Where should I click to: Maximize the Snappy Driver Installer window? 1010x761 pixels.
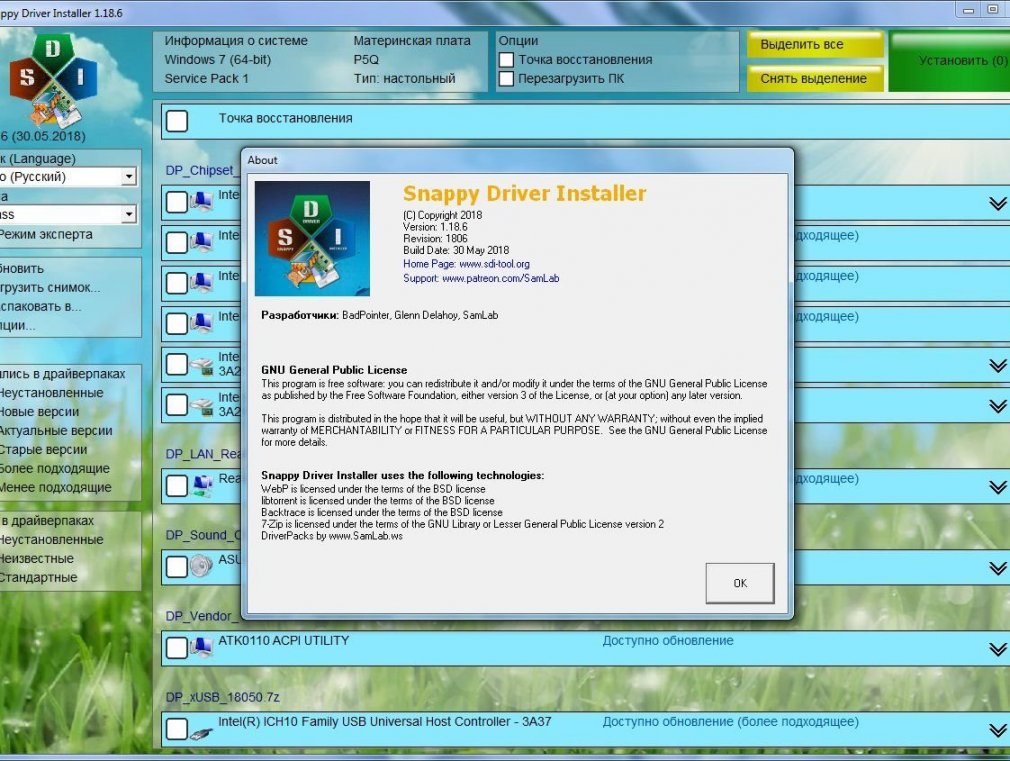[993, 10]
